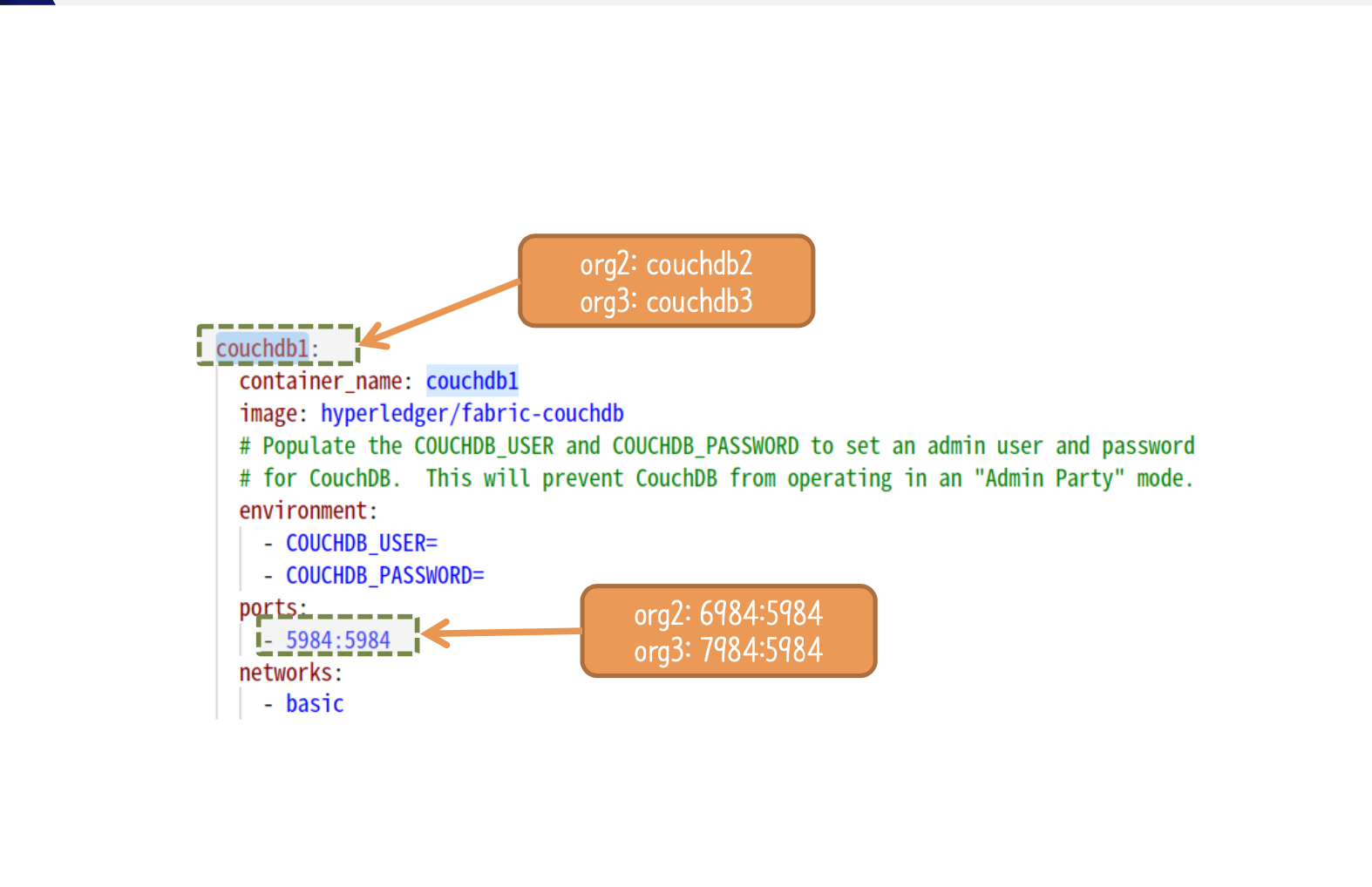Select the COUCHDB_PASSWORD= entry
Screen dimensions: 1372x887
[x=385, y=576]
